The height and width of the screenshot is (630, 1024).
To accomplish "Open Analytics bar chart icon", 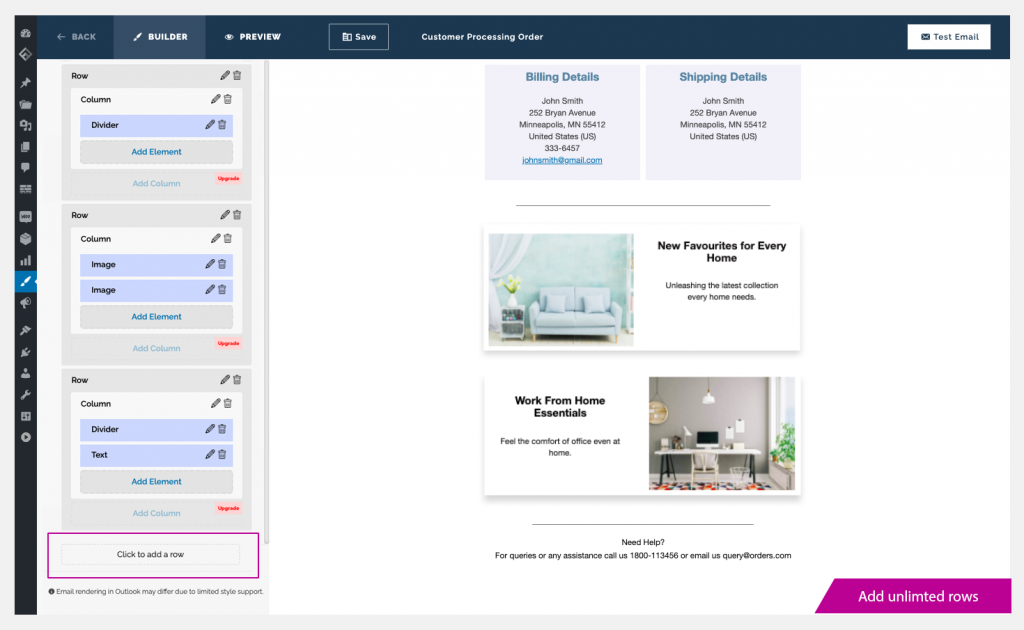I will click(25, 260).
